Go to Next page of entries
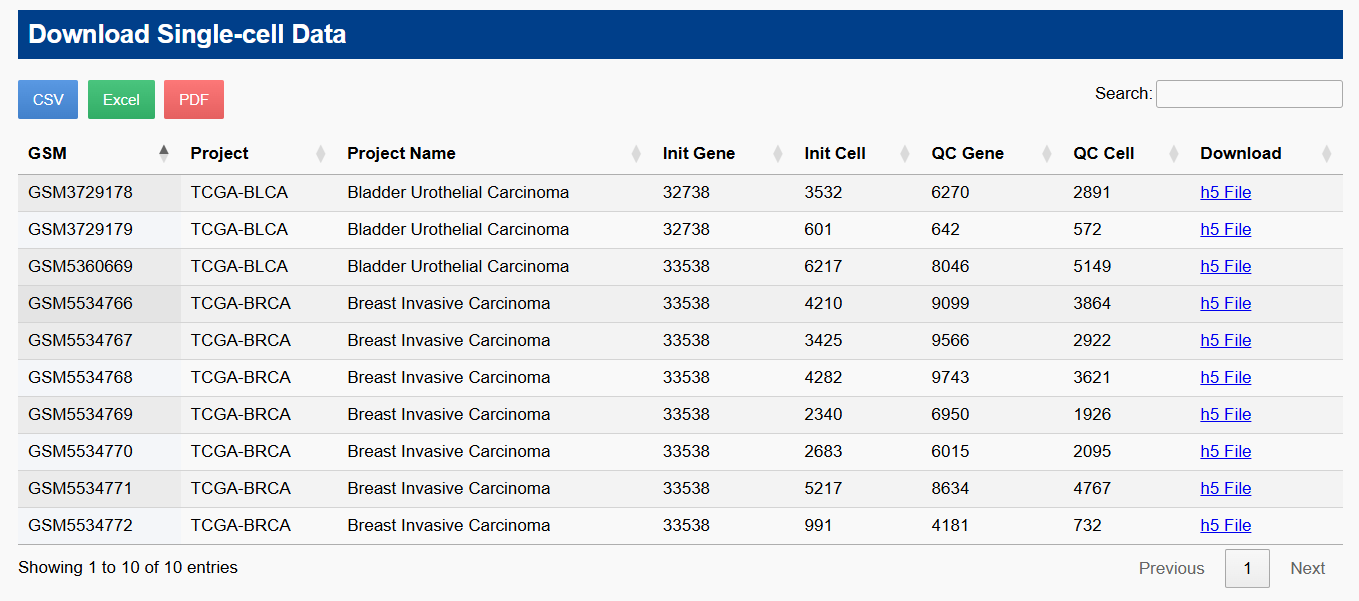Image resolution: width=1359 pixels, height=601 pixels. [x=1307, y=568]
